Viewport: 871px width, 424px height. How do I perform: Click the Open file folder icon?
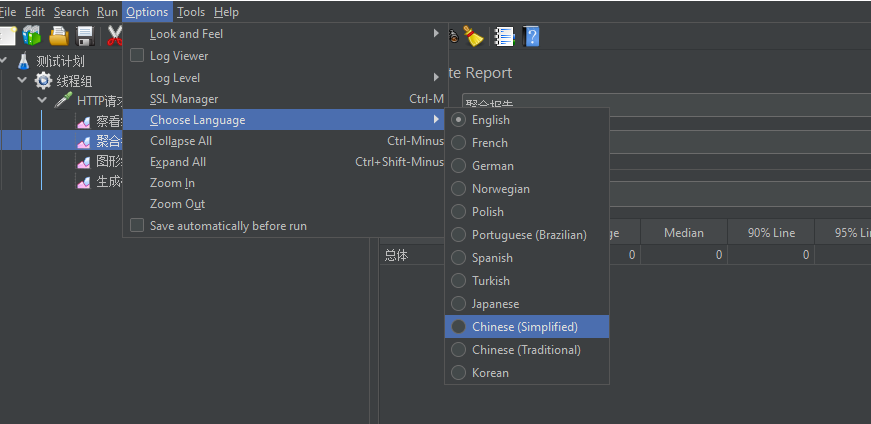pos(59,36)
